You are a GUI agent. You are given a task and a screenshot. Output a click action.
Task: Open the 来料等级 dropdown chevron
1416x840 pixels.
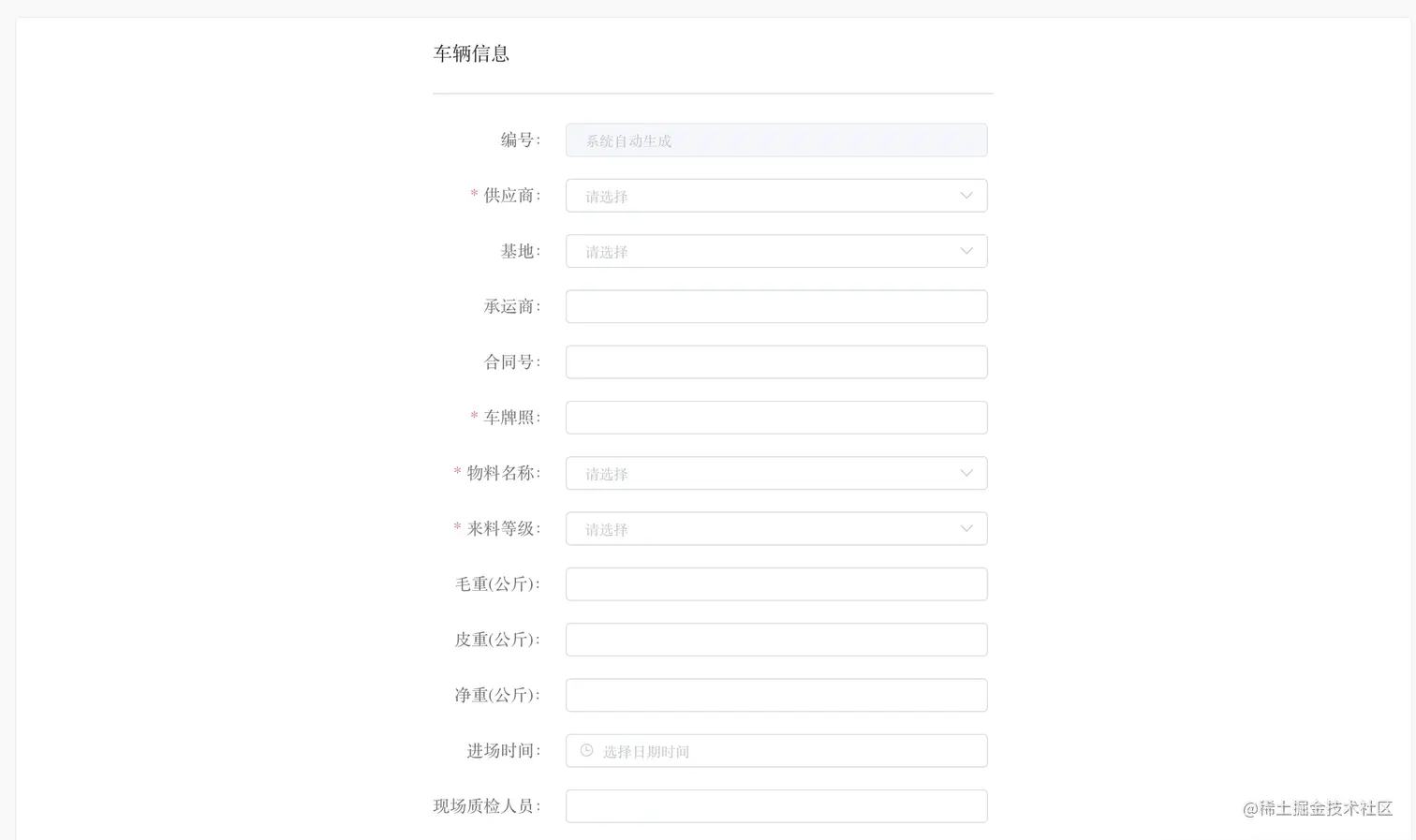pos(966,528)
